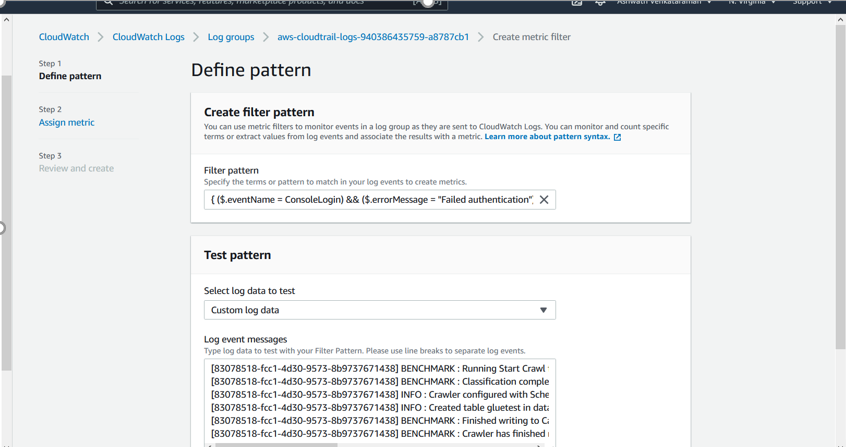This screenshot has height=447, width=846.
Task: Open the Select log data to test dropdown
Action: click(379, 310)
